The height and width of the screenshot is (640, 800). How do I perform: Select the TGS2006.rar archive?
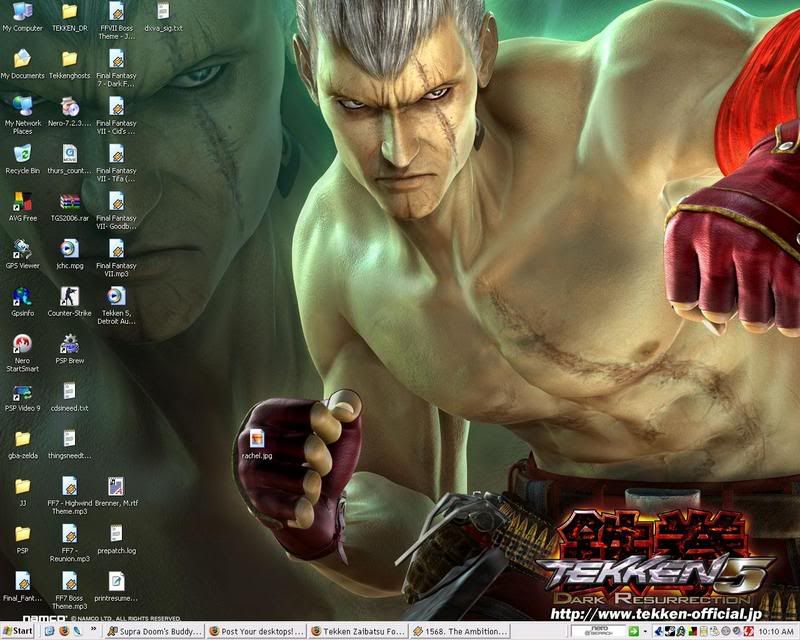coord(69,207)
